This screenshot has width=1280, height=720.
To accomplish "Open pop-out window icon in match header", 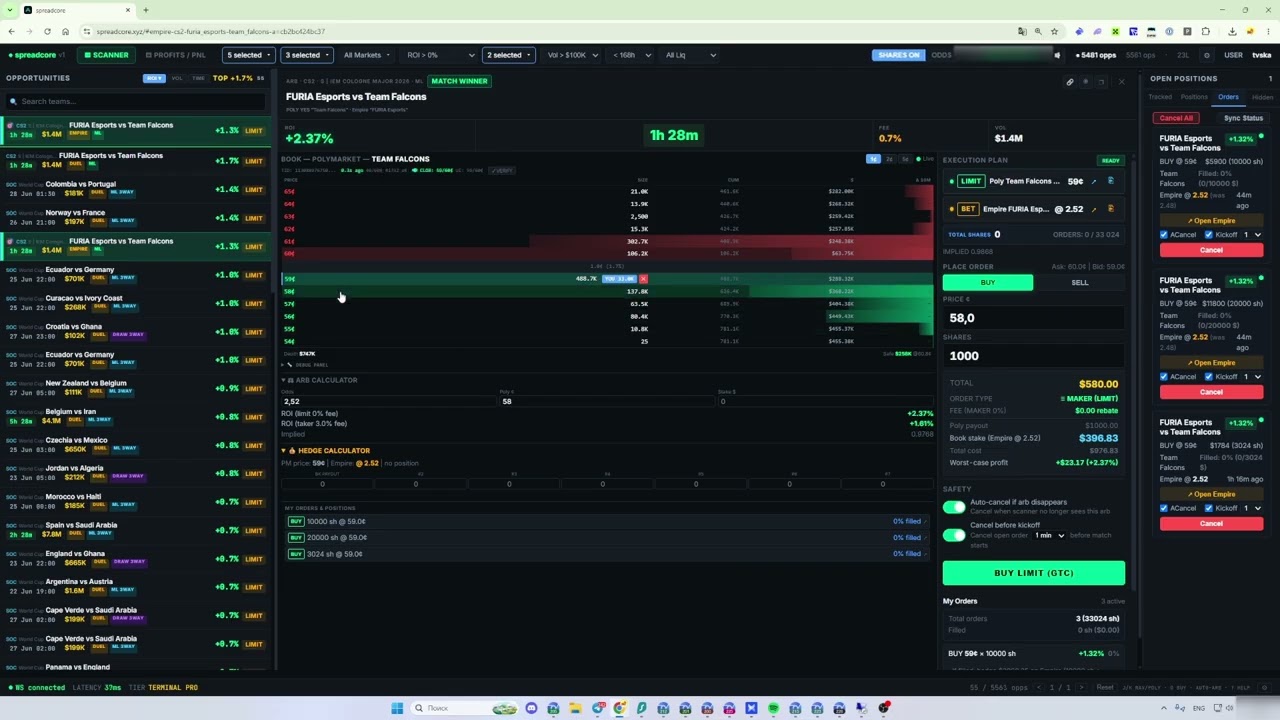I will pos(1102,82).
